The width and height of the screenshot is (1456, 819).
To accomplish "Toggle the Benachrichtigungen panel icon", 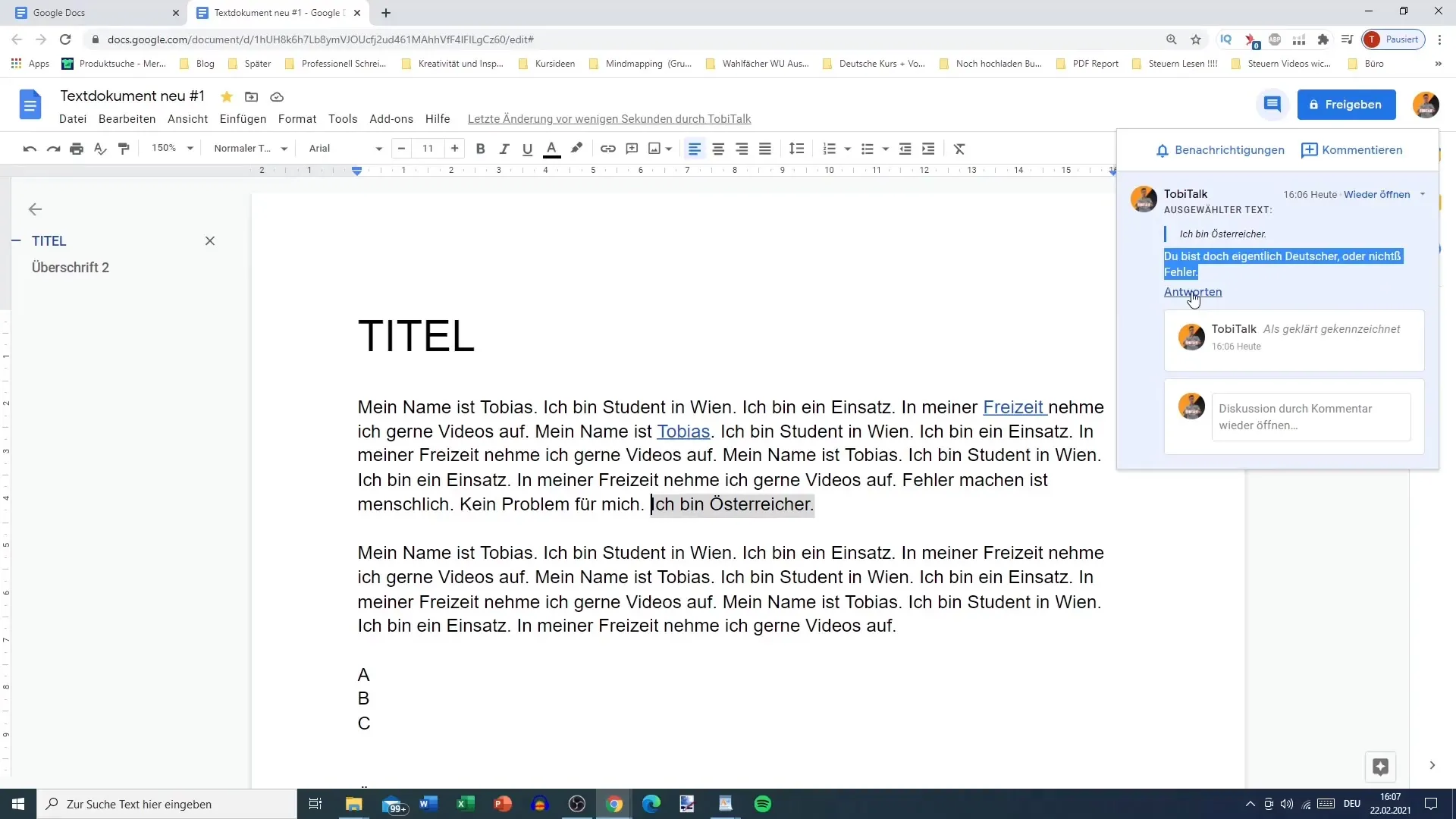I will click(1162, 149).
